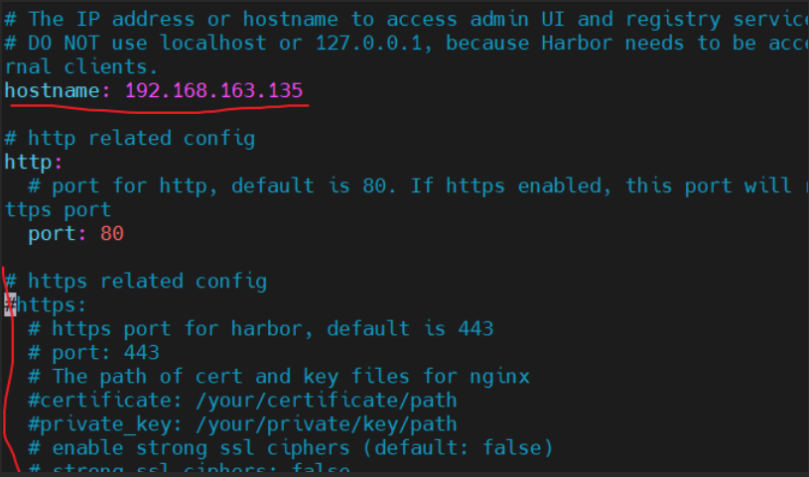Click the commented '# port: 443' line

93,353
